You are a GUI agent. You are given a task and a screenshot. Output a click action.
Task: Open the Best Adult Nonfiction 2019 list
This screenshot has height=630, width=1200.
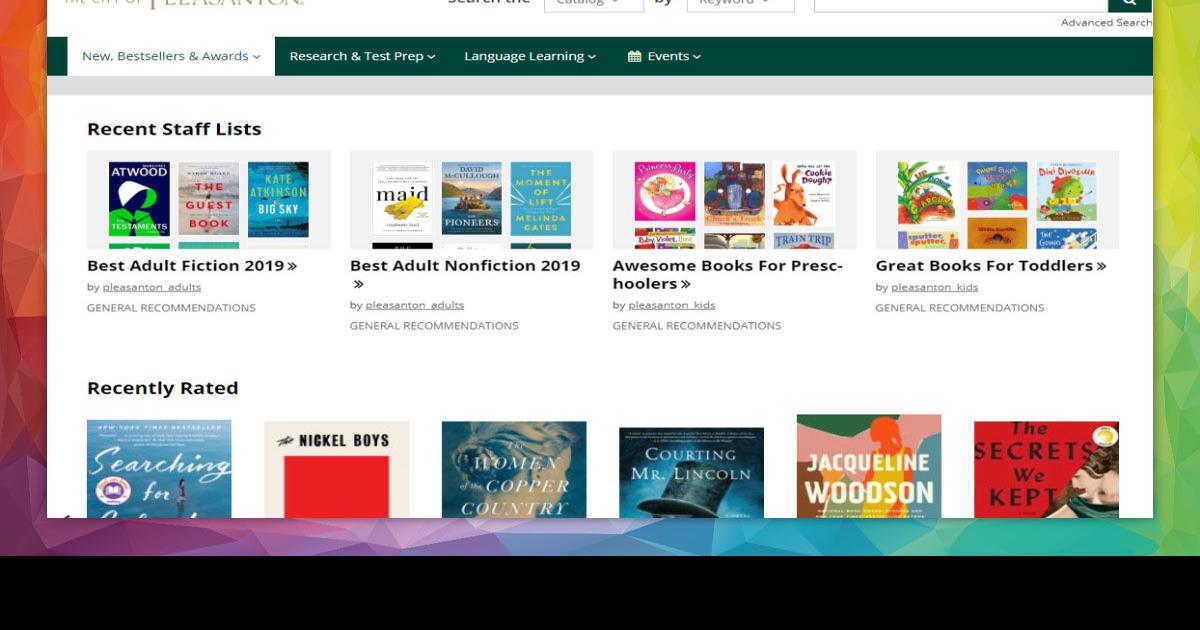tap(465, 274)
